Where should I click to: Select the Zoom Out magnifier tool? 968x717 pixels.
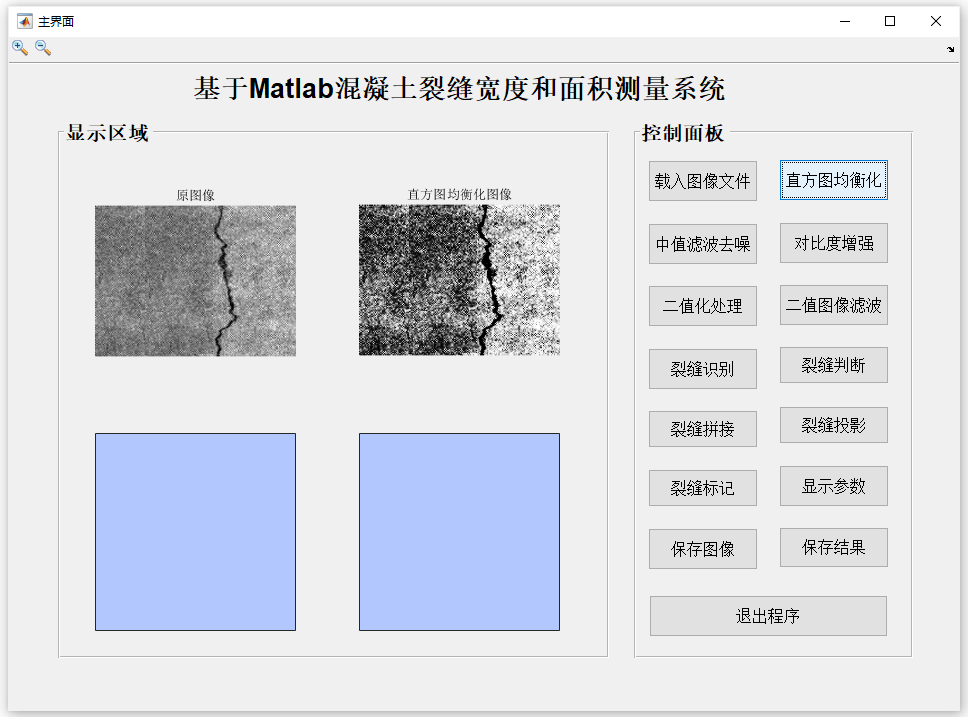click(43, 48)
